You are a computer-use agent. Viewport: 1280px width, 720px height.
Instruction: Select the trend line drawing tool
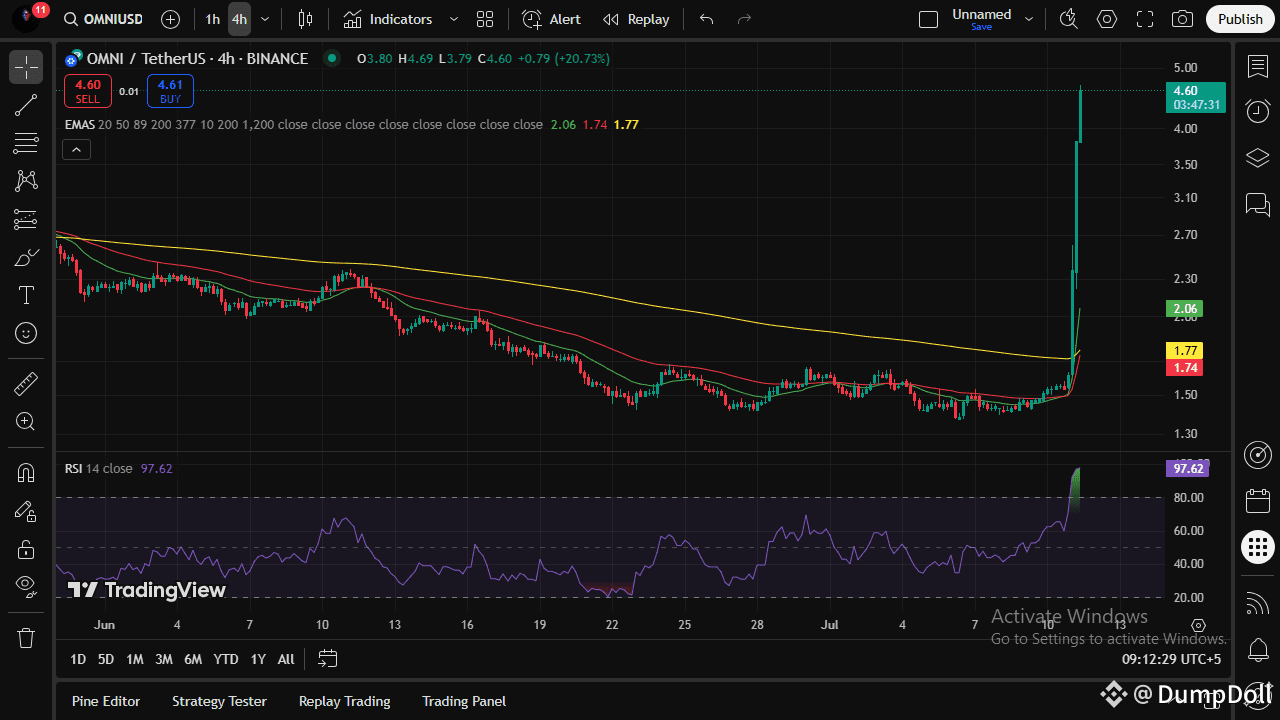tap(26, 105)
